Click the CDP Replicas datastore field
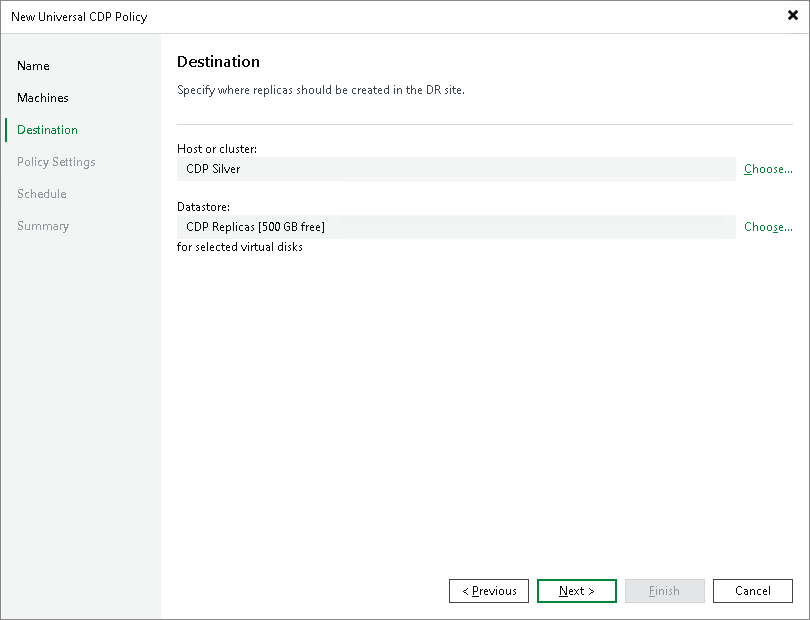 coord(456,227)
